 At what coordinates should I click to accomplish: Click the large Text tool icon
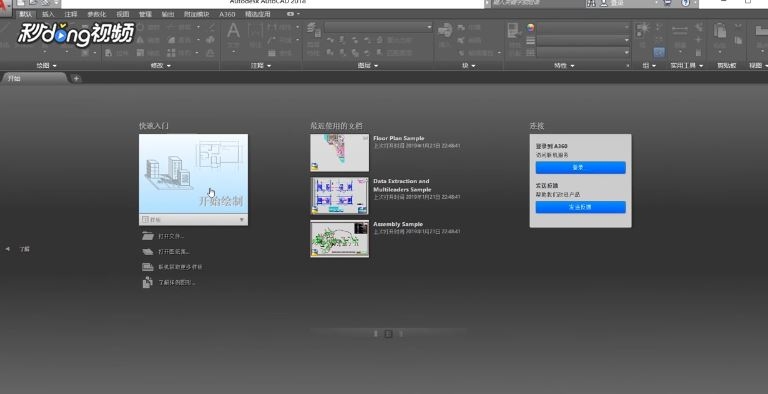pyautogui.click(x=234, y=31)
